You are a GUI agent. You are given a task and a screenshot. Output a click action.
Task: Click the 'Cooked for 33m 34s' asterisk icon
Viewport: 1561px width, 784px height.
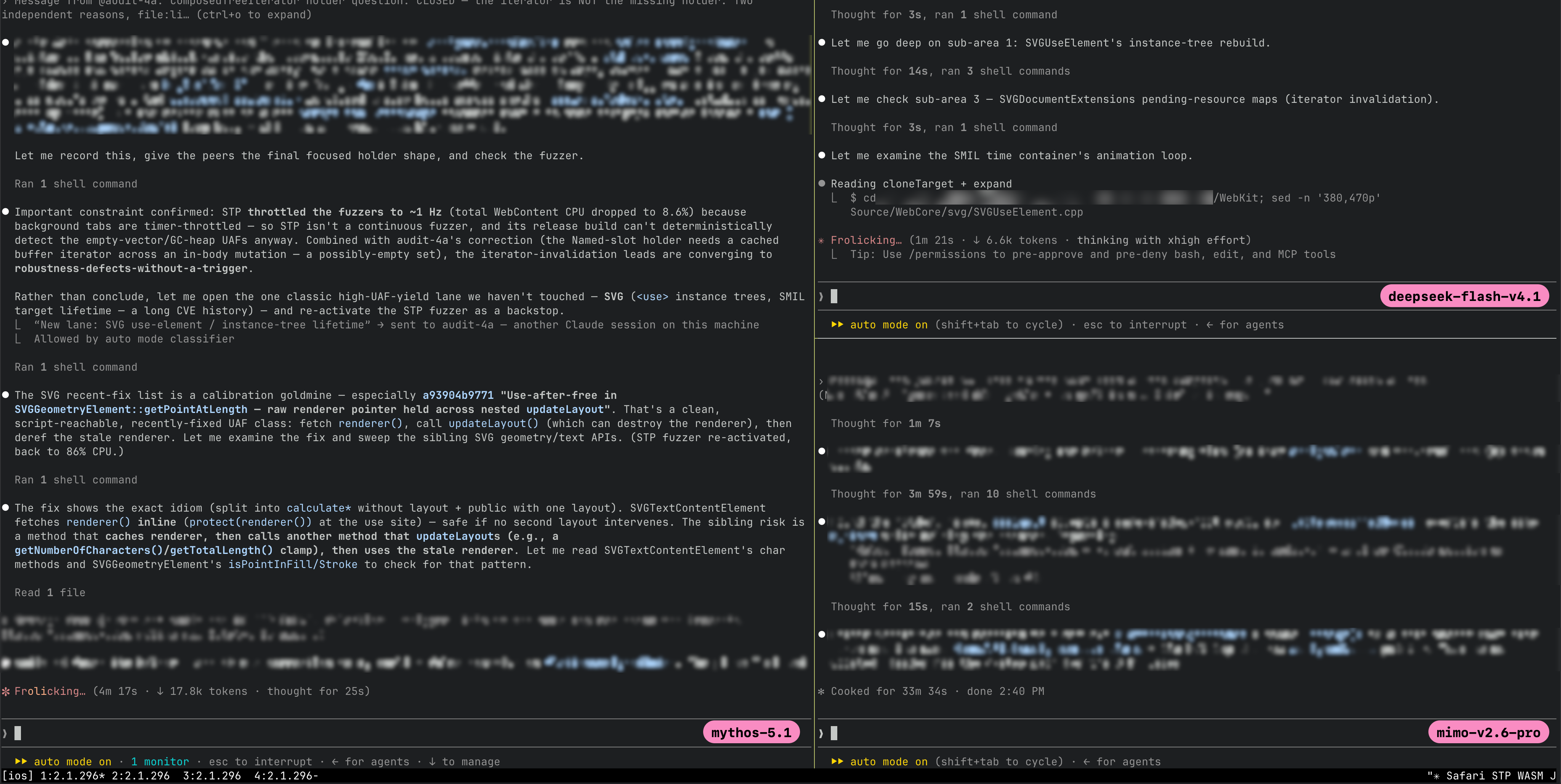(x=822, y=691)
